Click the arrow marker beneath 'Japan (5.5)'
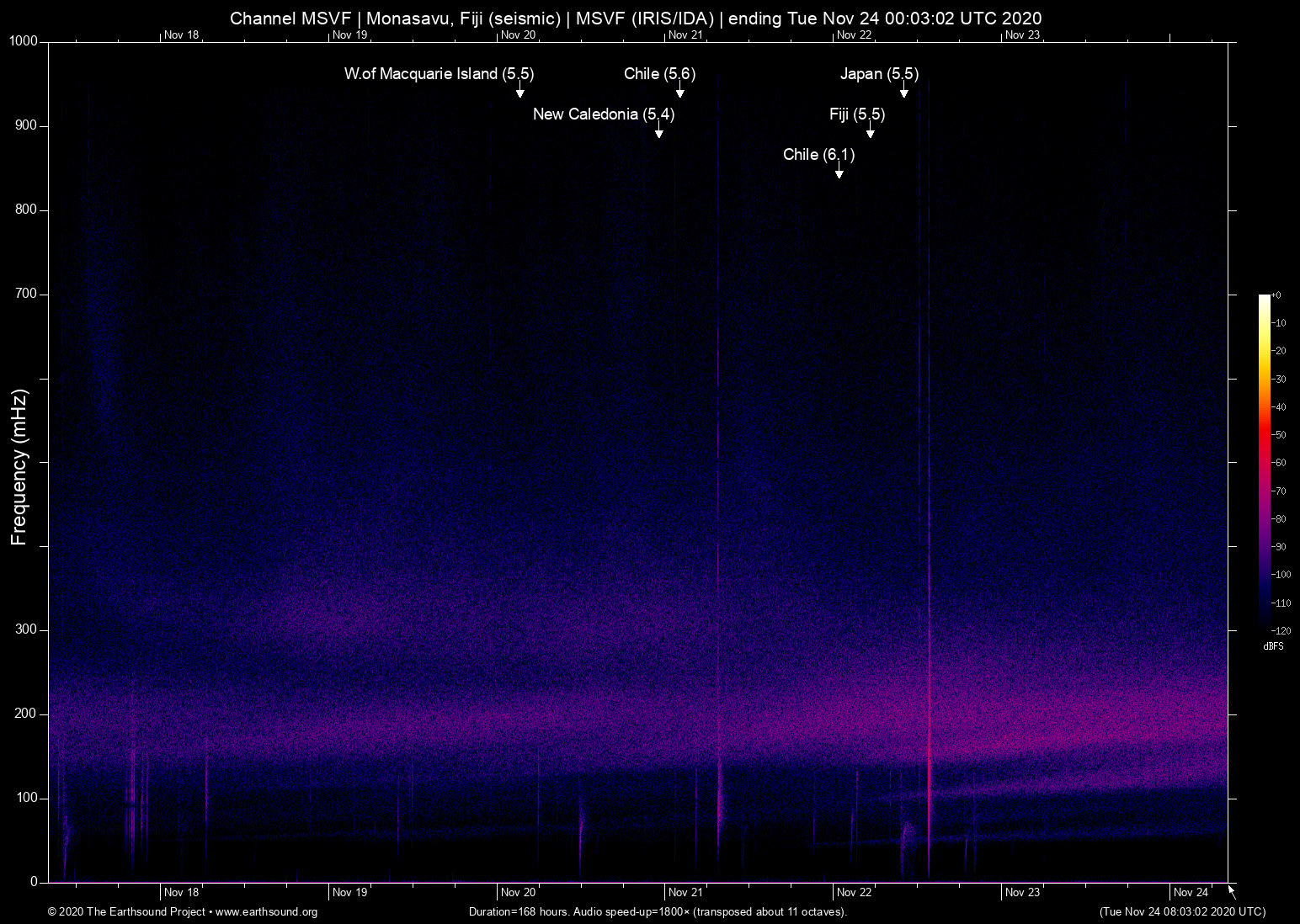This screenshot has height=924, width=1300. click(904, 90)
